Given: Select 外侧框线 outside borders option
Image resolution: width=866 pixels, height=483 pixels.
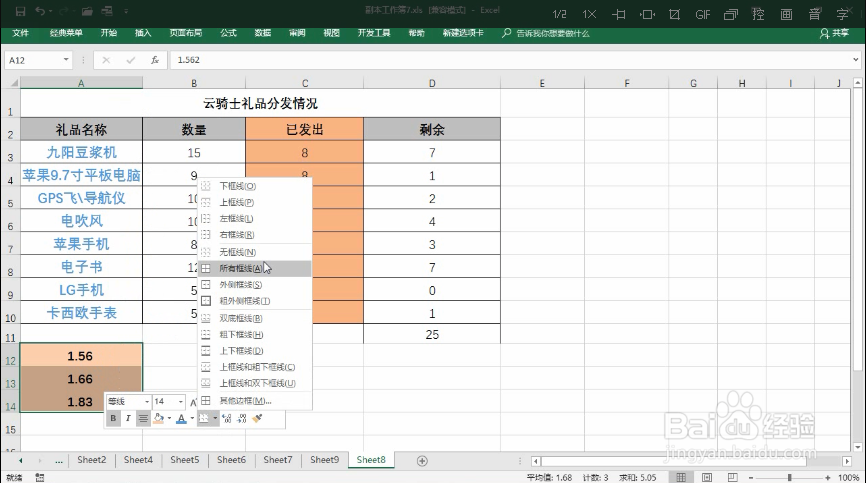Looking at the screenshot, I should coord(255,285).
